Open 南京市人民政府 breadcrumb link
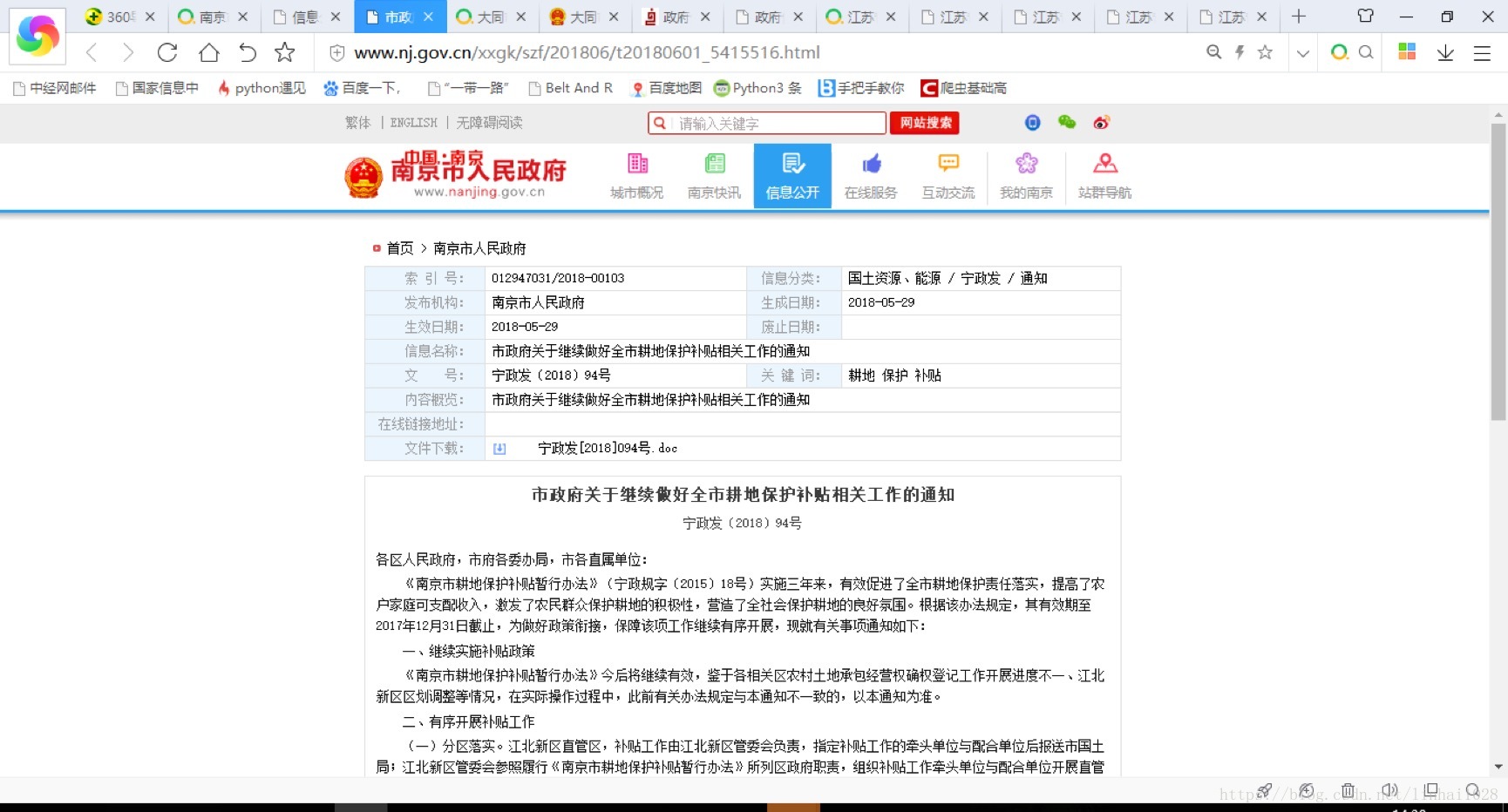Screen dimensions: 1508x812 pyautogui.click(x=479, y=248)
